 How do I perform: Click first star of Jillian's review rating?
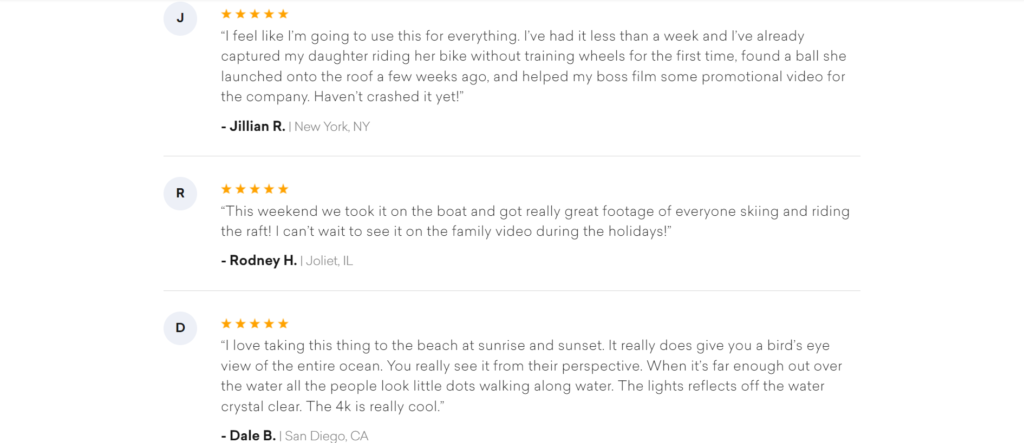tap(226, 14)
